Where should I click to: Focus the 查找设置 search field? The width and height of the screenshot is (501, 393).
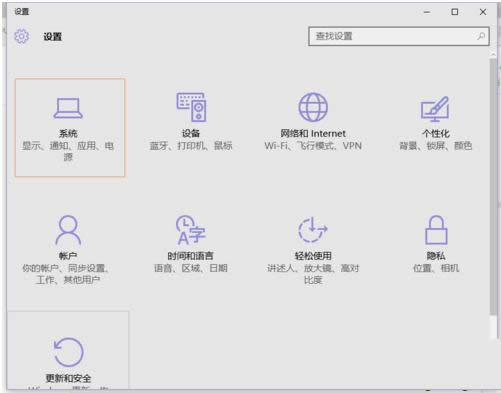tap(399, 36)
